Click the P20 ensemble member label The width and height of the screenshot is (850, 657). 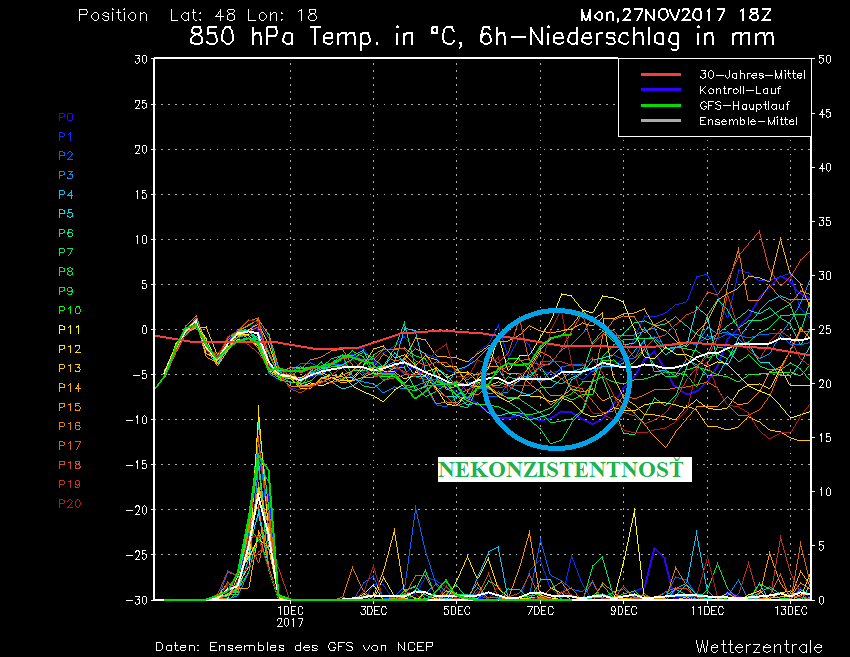[x=69, y=503]
